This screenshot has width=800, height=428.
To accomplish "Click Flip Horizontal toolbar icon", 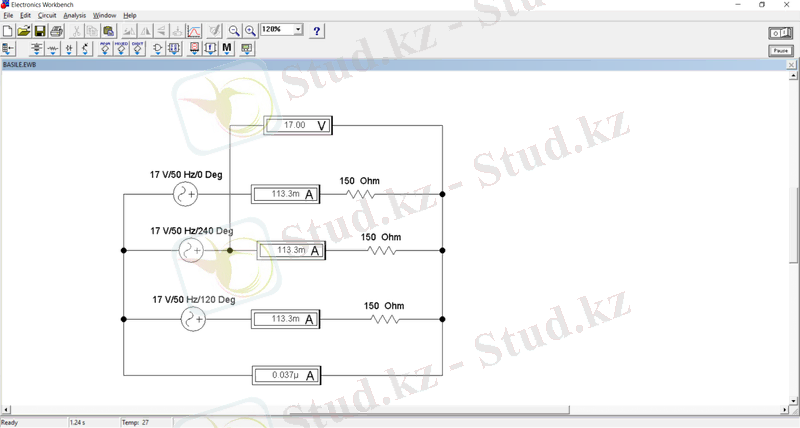I will click(x=145, y=31).
